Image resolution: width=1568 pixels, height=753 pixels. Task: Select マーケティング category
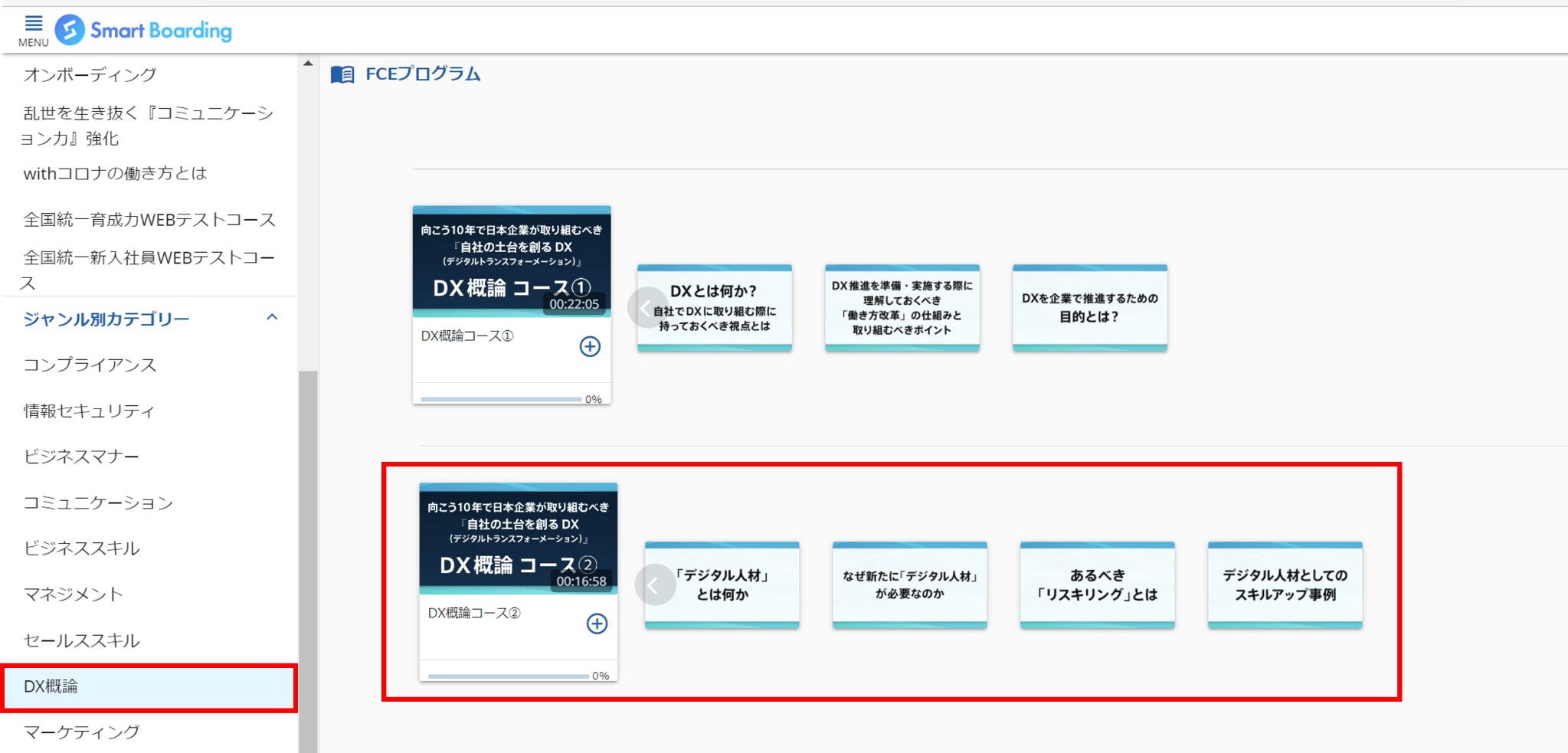pyautogui.click(x=82, y=732)
